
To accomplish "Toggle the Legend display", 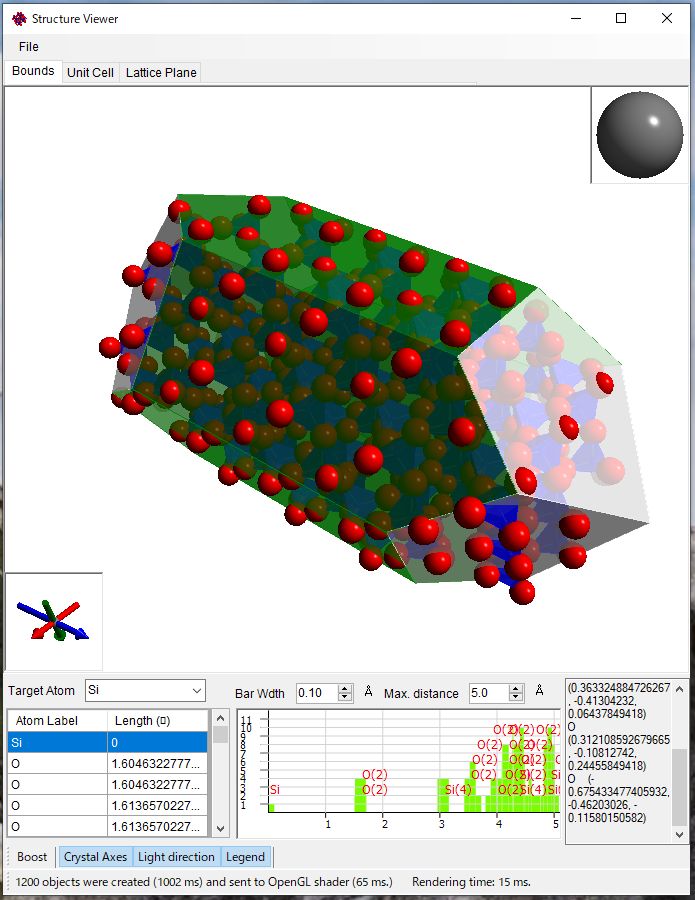I will [245, 857].
